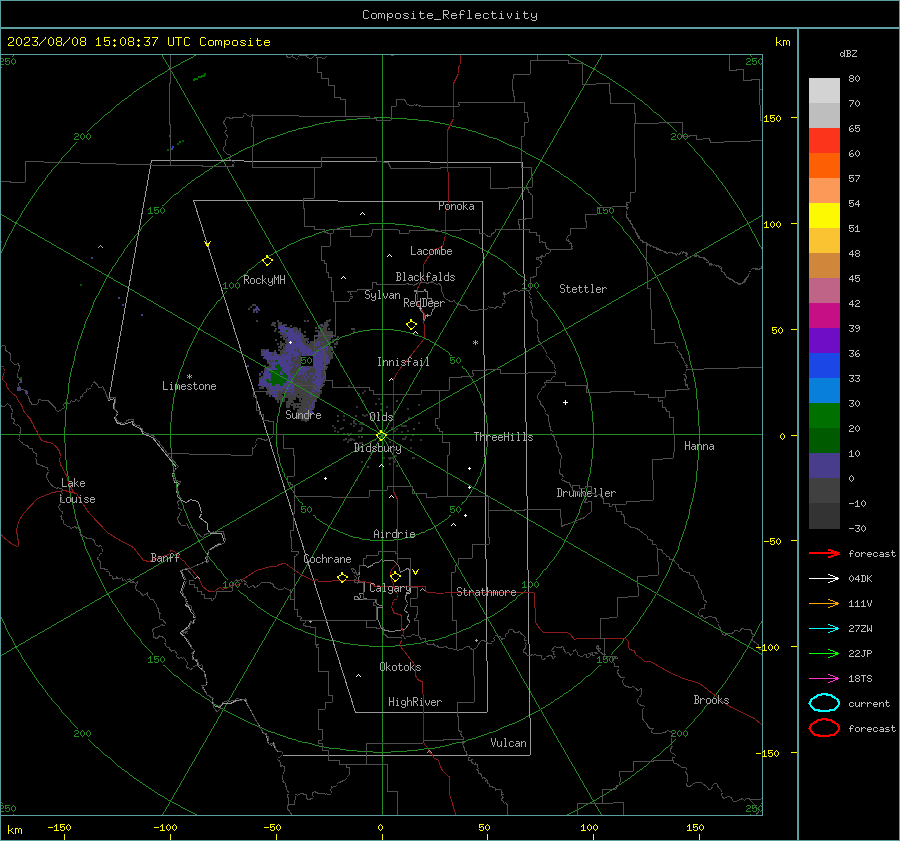The width and height of the screenshot is (900, 841).
Task: Click the Composite_Reflectivity title
Action: tap(449, 15)
